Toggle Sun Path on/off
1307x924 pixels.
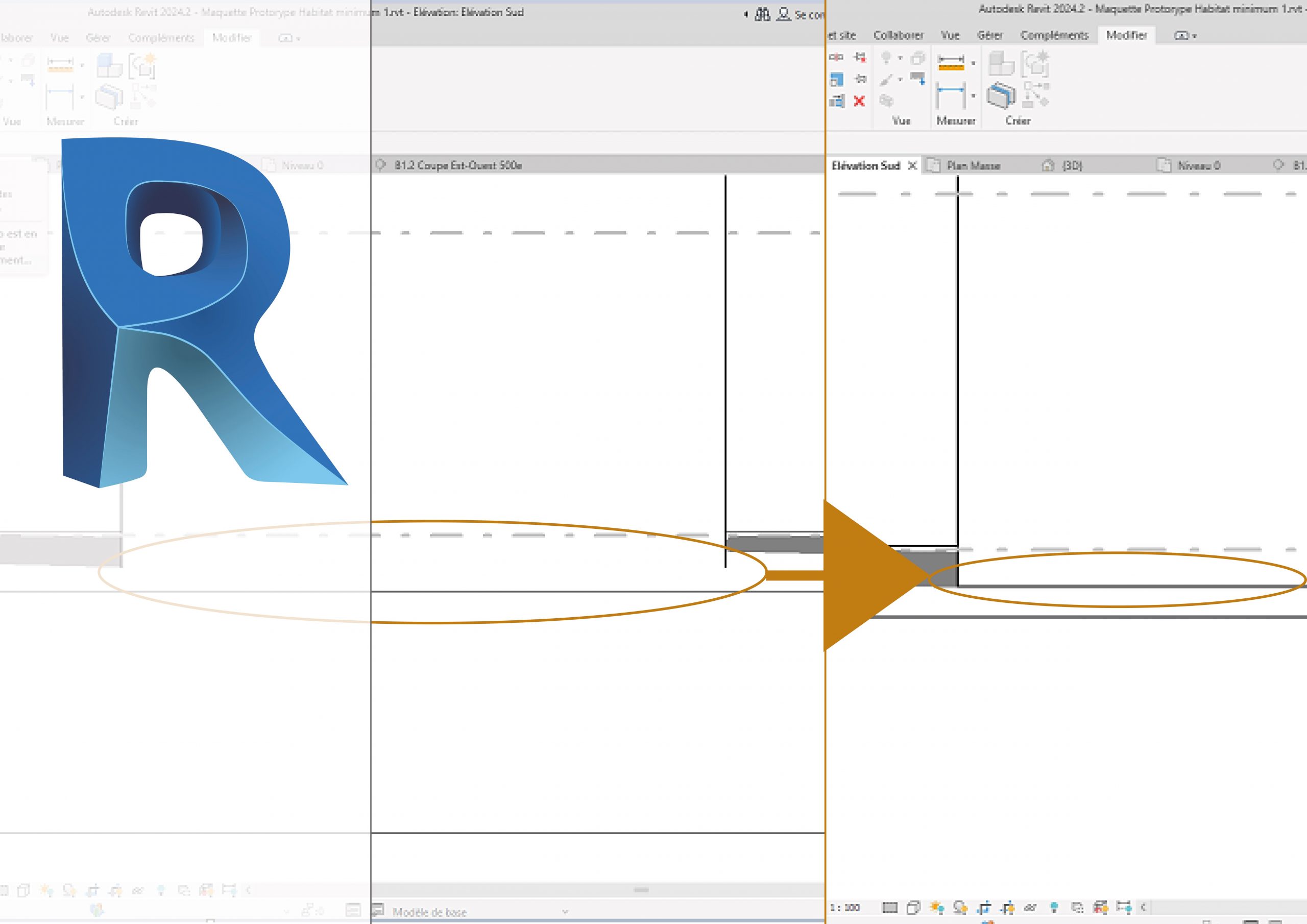(936, 907)
